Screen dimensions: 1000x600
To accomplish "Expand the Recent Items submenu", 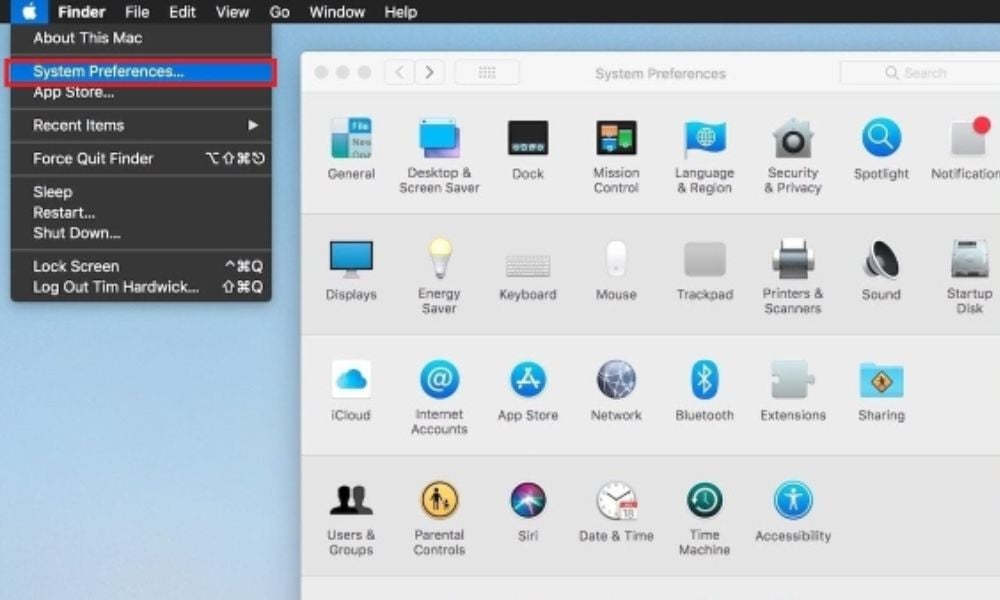I will point(141,126).
